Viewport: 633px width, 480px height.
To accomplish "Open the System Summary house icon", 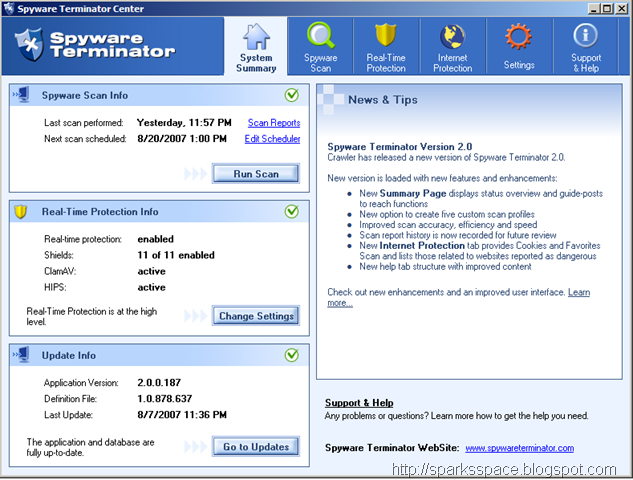I will [x=256, y=36].
